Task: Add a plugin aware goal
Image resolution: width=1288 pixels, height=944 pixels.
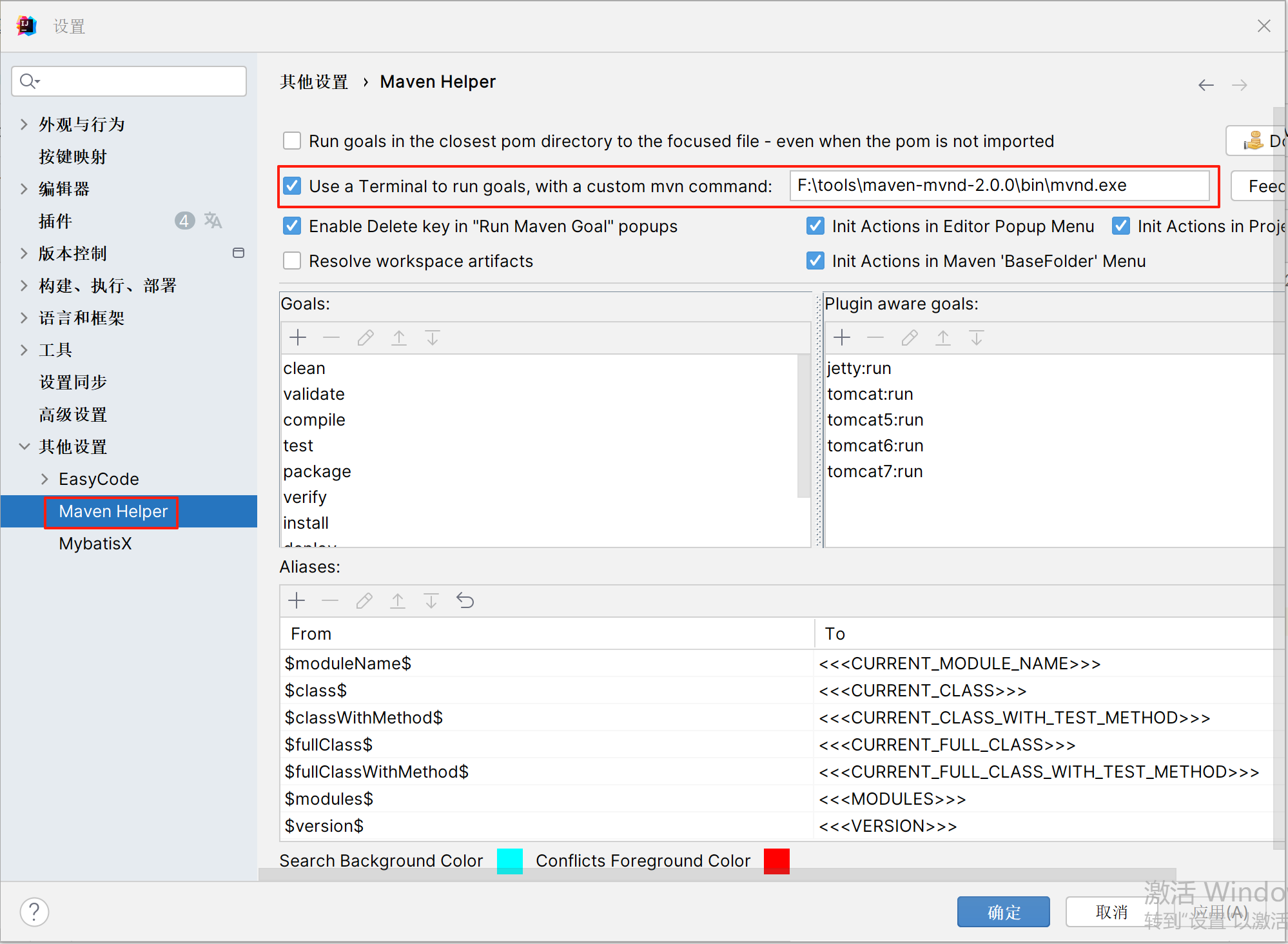Action: [x=842, y=337]
